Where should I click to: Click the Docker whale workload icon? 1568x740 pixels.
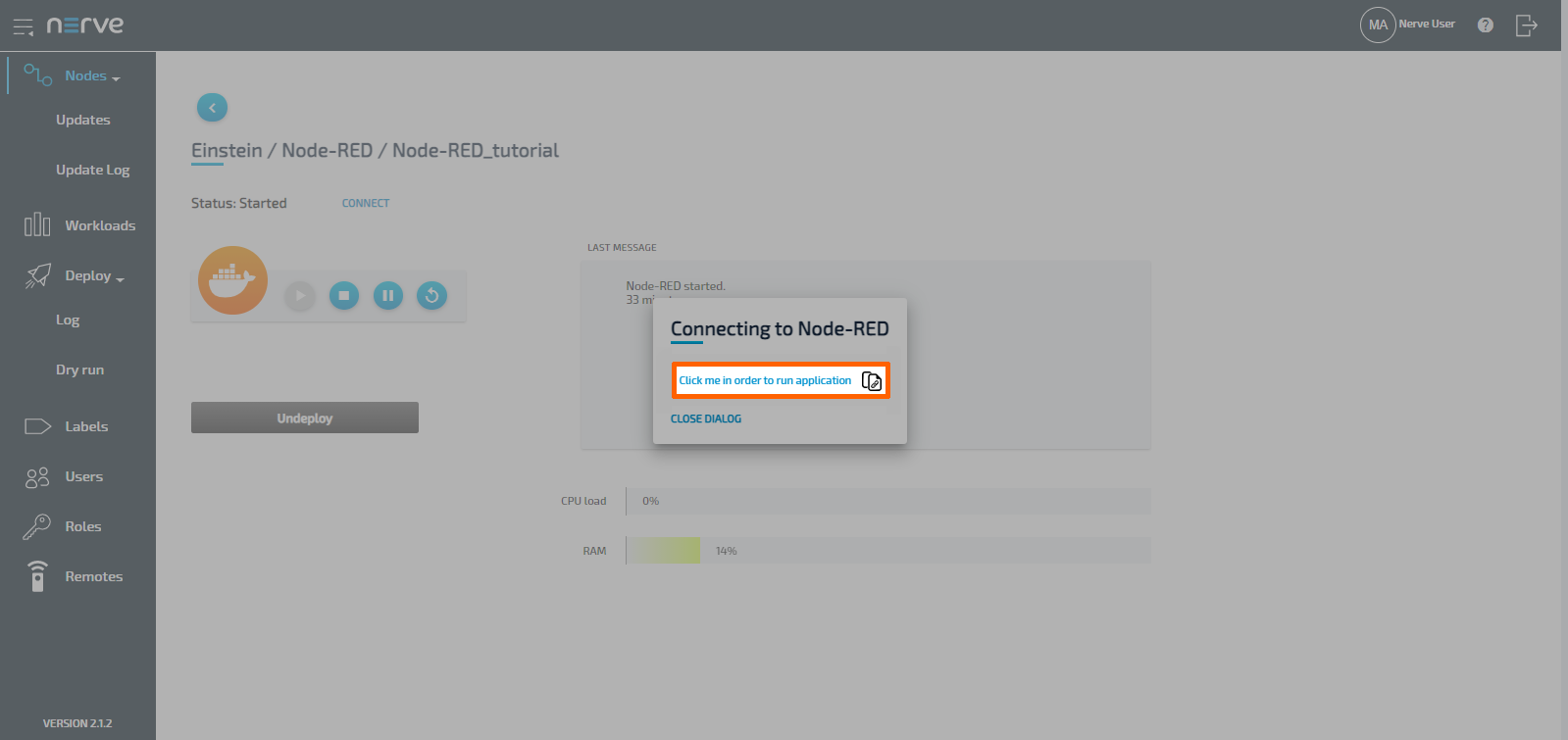[233, 280]
